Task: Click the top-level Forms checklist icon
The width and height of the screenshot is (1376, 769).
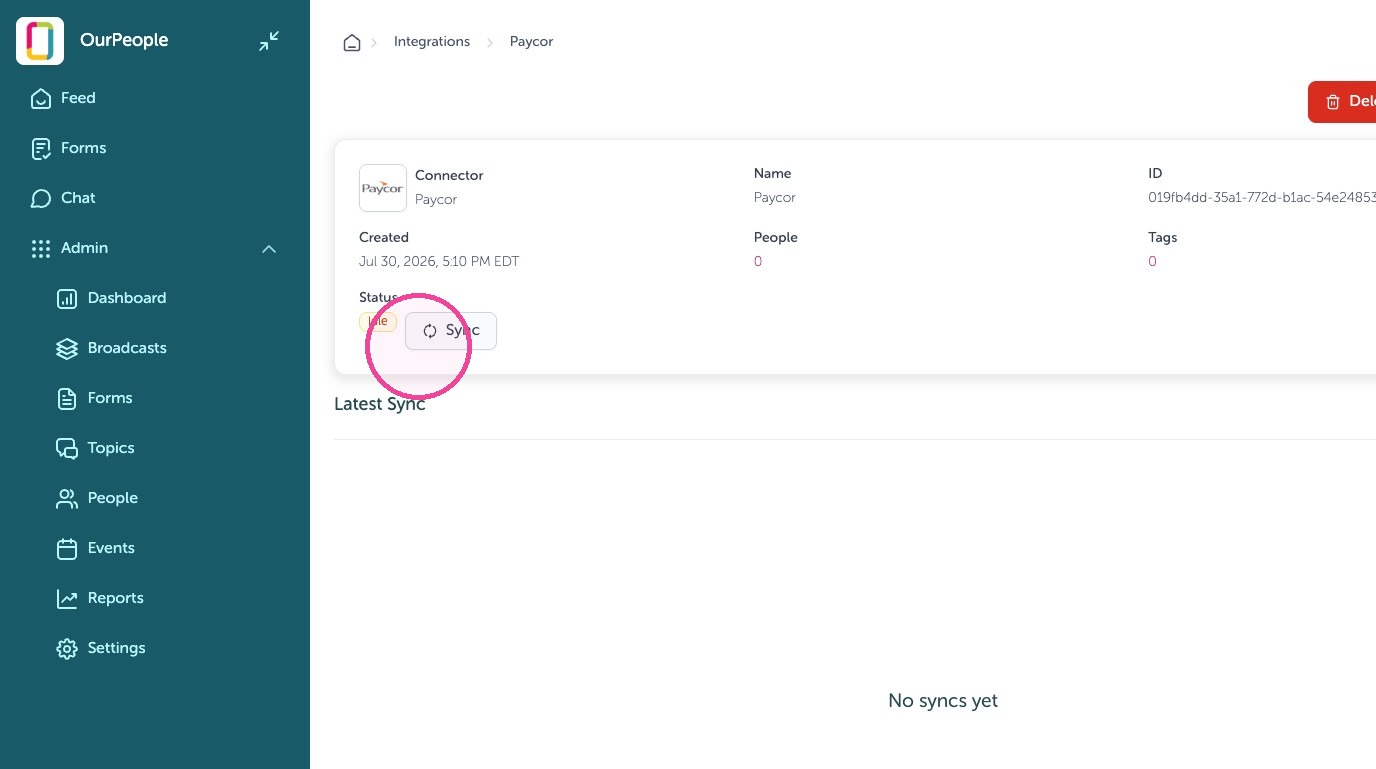Action: [41, 148]
